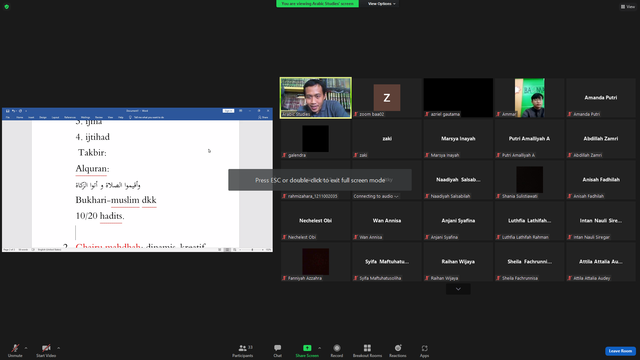Screen dimensions: 640x360
Task: Select Web Layout view in Word status bar
Action: (234, 249)
